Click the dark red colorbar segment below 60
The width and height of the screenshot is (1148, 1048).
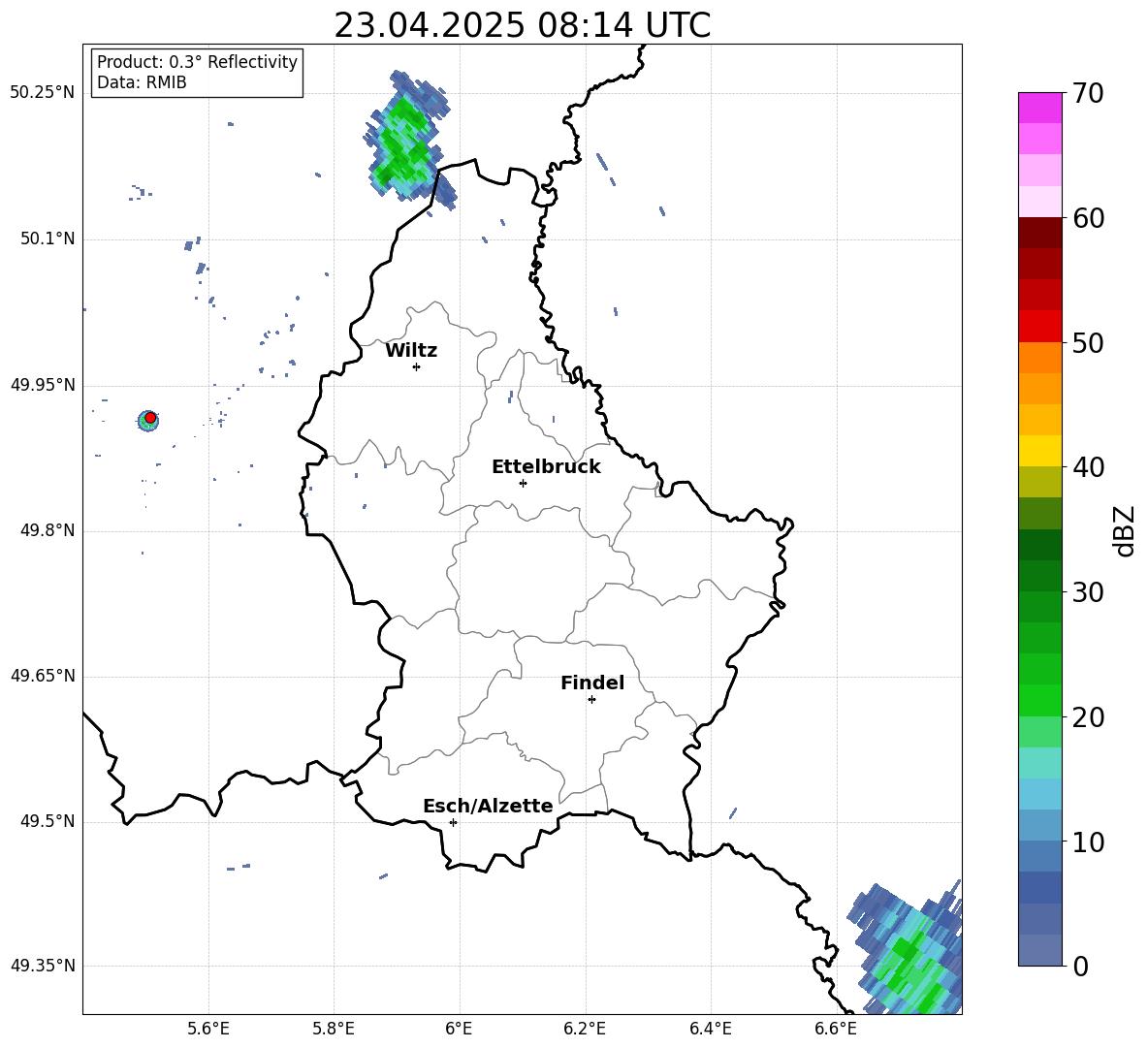point(1039,233)
